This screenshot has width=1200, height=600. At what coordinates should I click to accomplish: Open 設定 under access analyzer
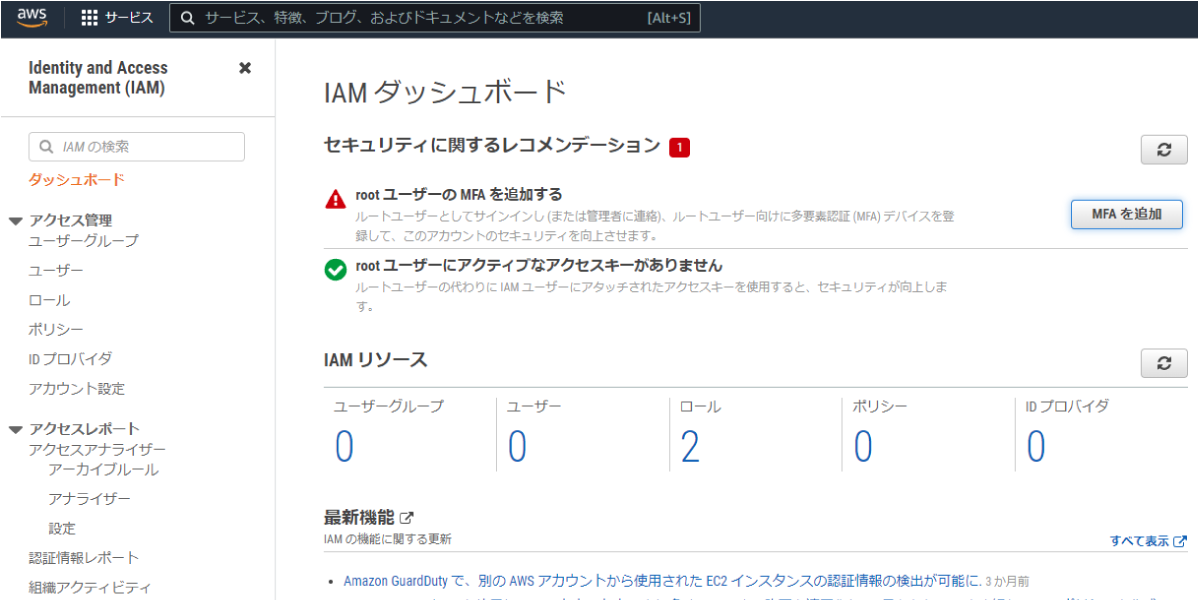tap(62, 528)
